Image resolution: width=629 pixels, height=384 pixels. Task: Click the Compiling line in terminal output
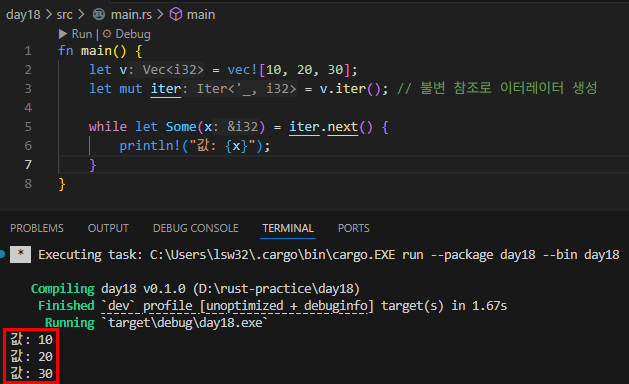coord(195,289)
